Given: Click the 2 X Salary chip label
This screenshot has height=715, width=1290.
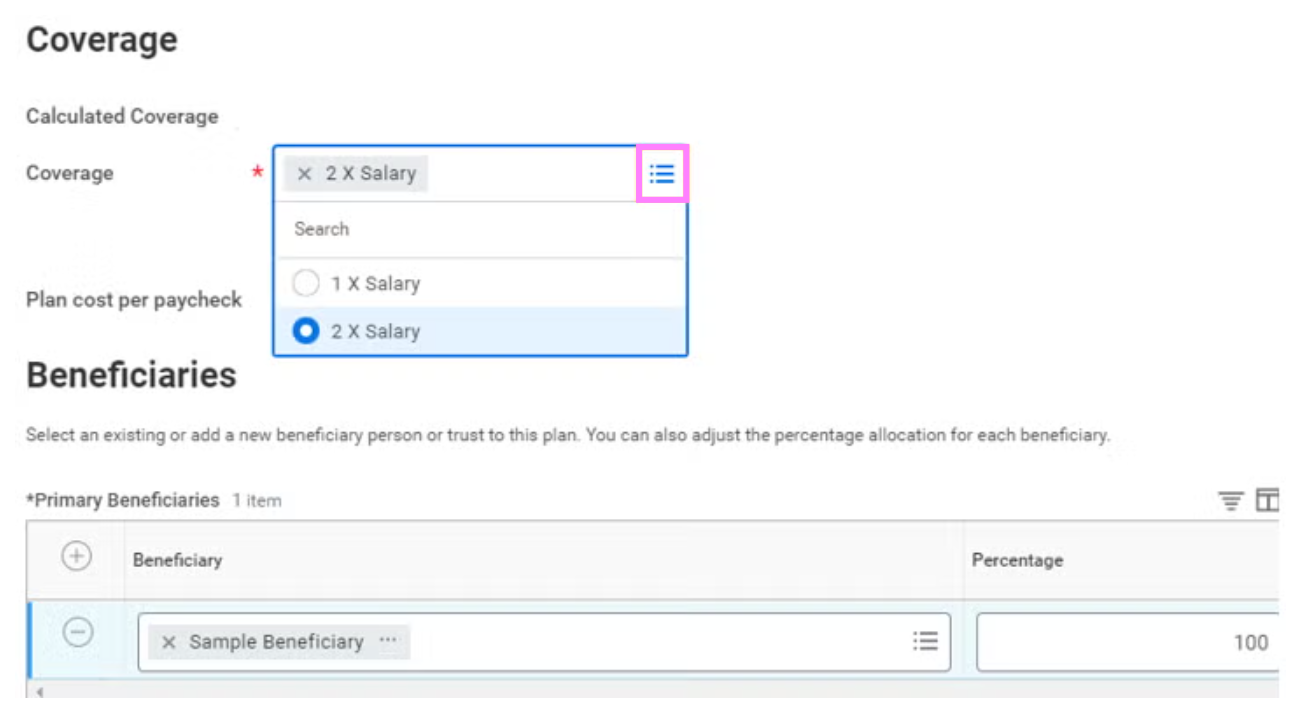Looking at the screenshot, I should point(370,174).
